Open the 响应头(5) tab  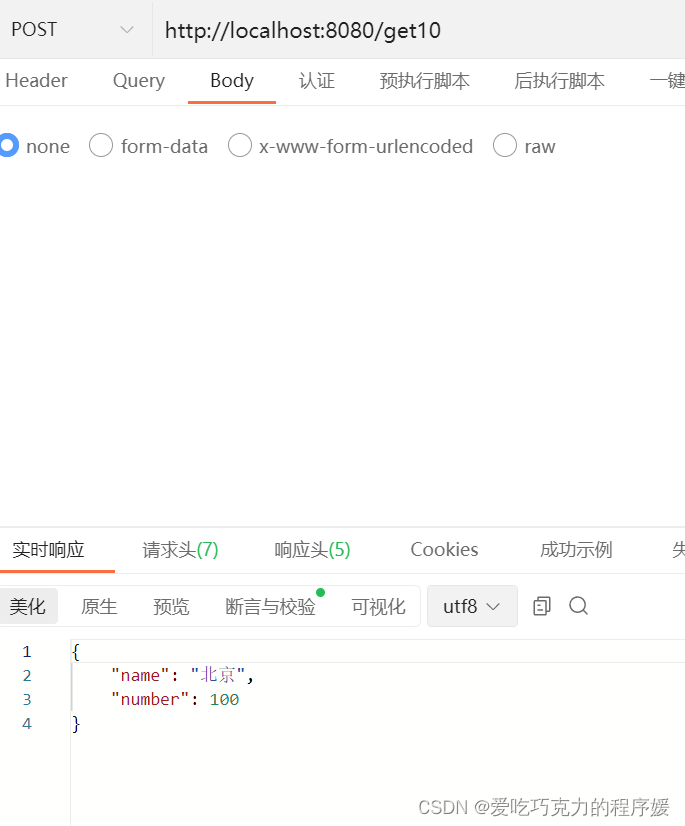tap(312, 549)
